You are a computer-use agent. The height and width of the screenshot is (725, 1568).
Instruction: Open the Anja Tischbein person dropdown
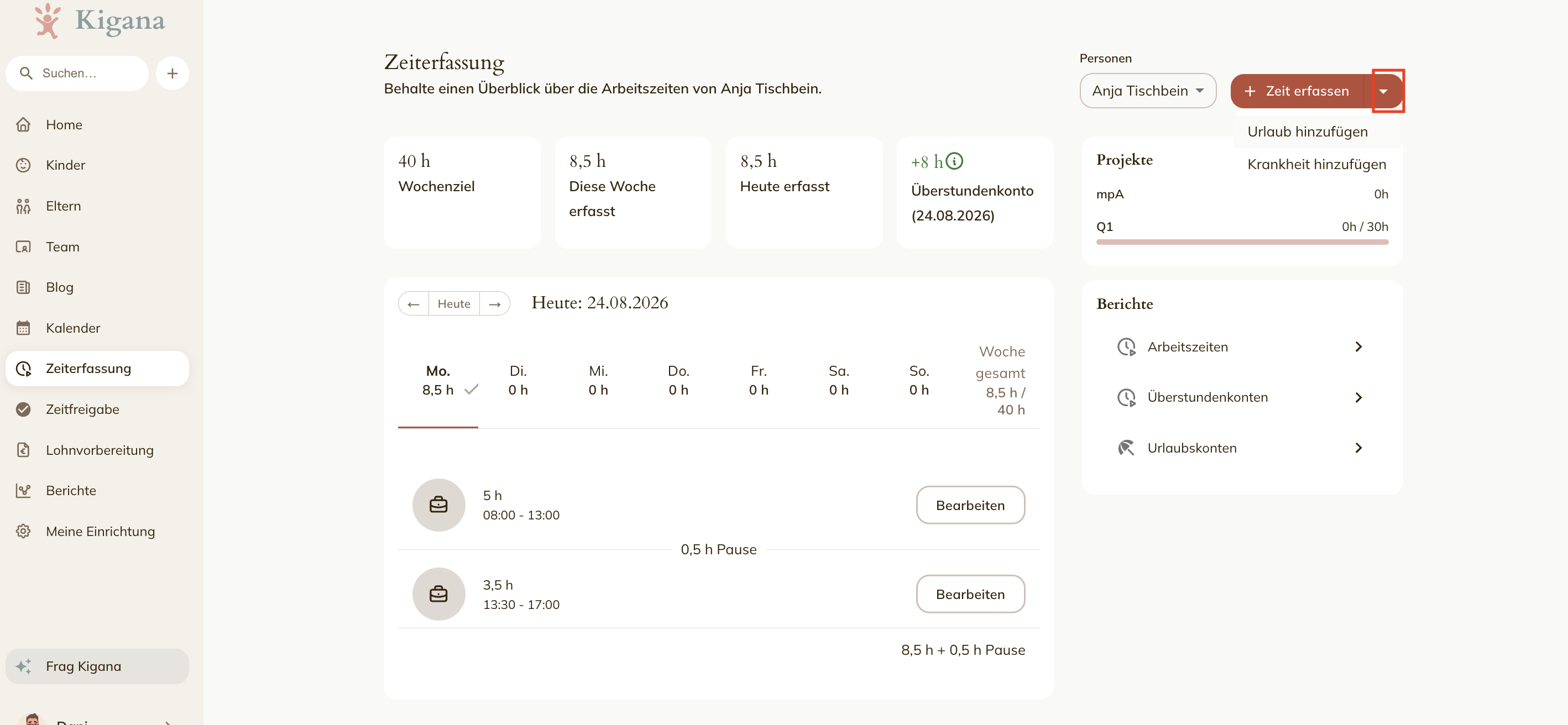pyautogui.click(x=1147, y=91)
